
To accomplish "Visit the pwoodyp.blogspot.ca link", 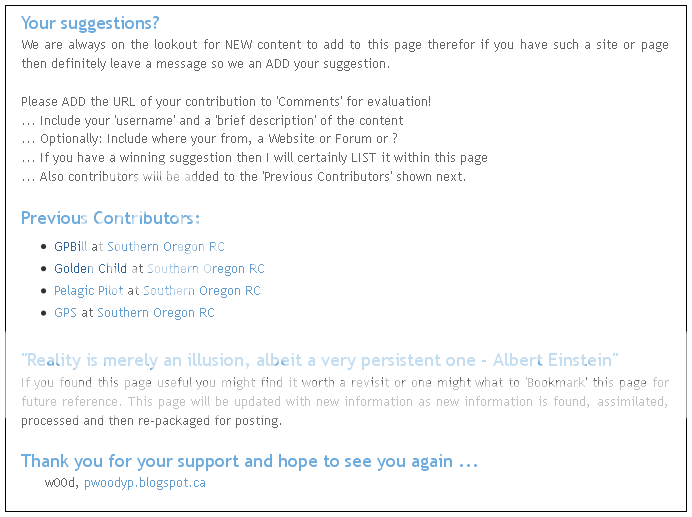I will point(145,483).
